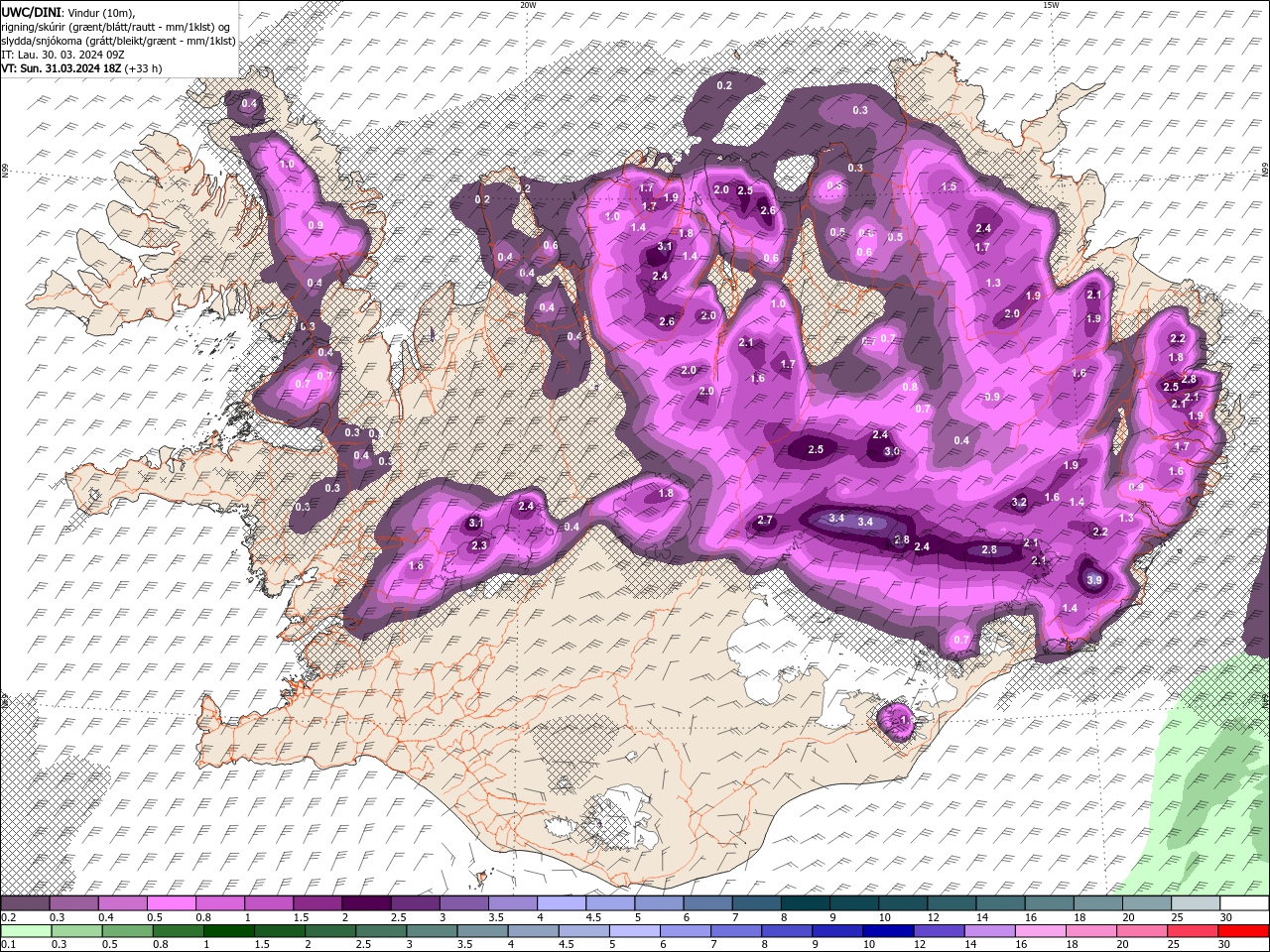The height and width of the screenshot is (952, 1270).
Task: Select the dark blue 10 swatch in rain scale
Action: (x=889, y=931)
